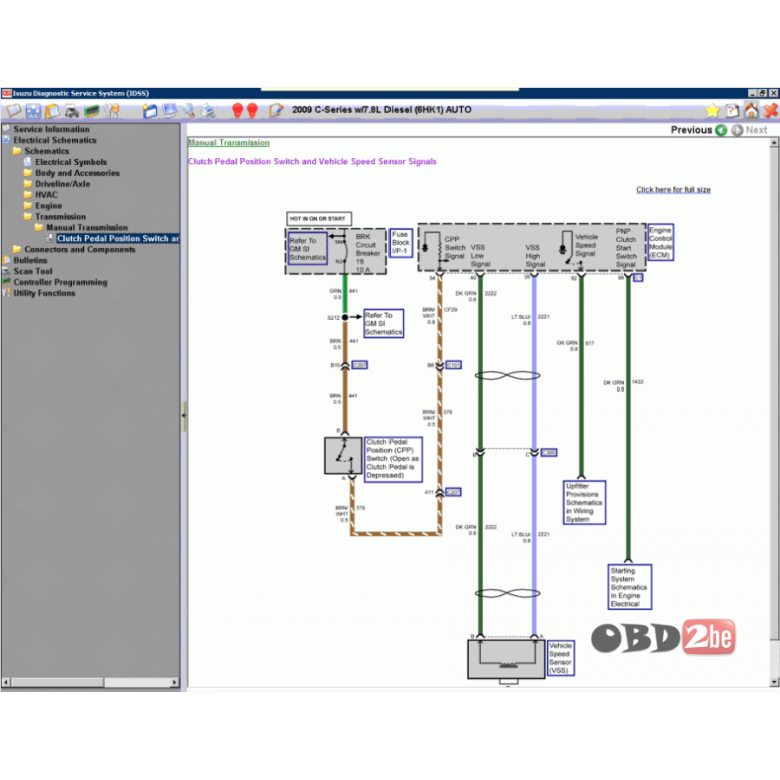Open Clutch Pedal Position (CPP) Switch link
The height and width of the screenshot is (780, 780).
(x=393, y=459)
